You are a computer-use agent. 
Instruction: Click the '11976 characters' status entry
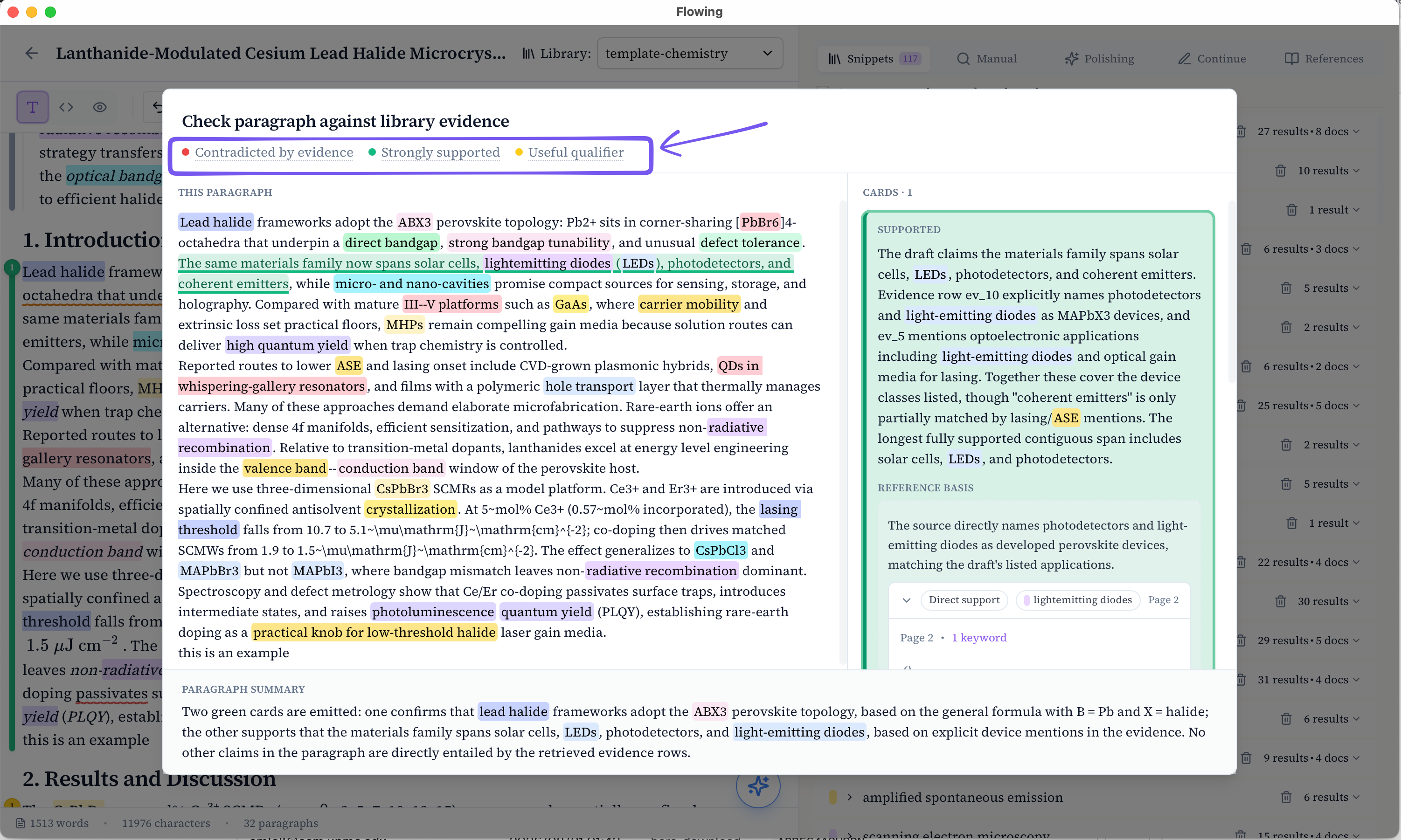pos(166,823)
